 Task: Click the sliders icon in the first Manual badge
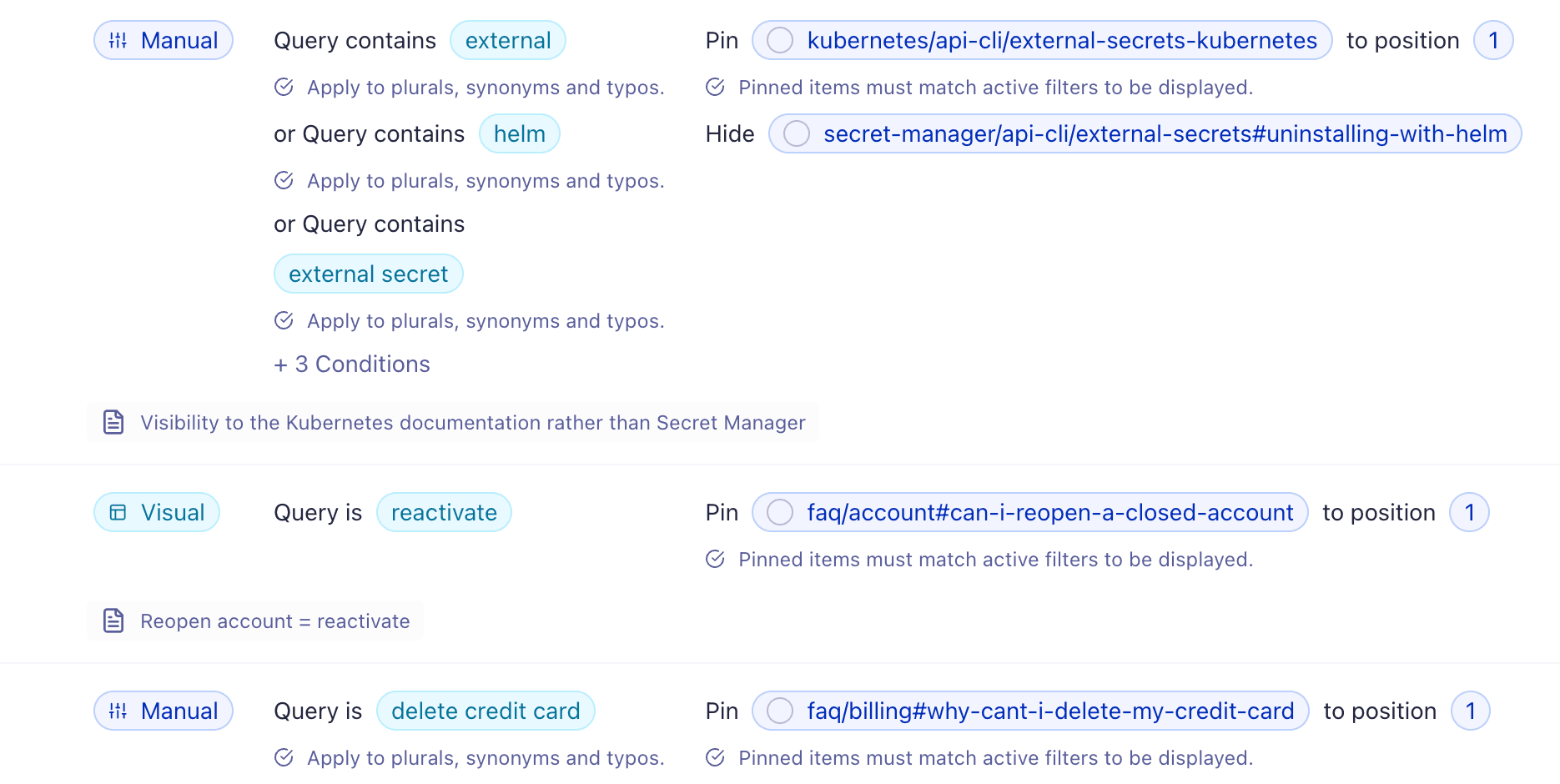[118, 41]
